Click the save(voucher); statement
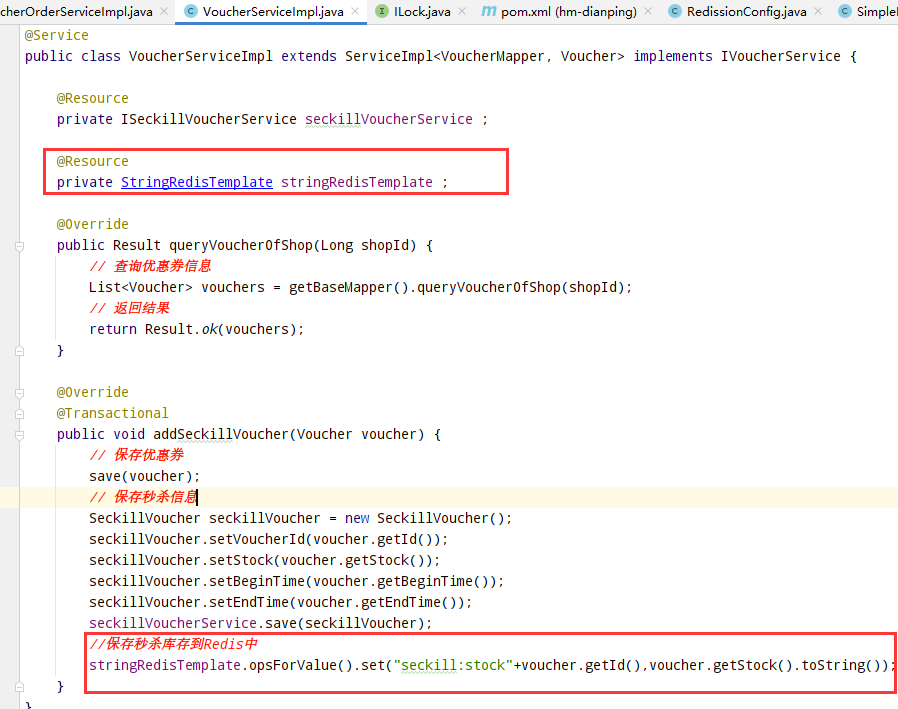The image size is (898, 709). pyautogui.click(x=144, y=476)
